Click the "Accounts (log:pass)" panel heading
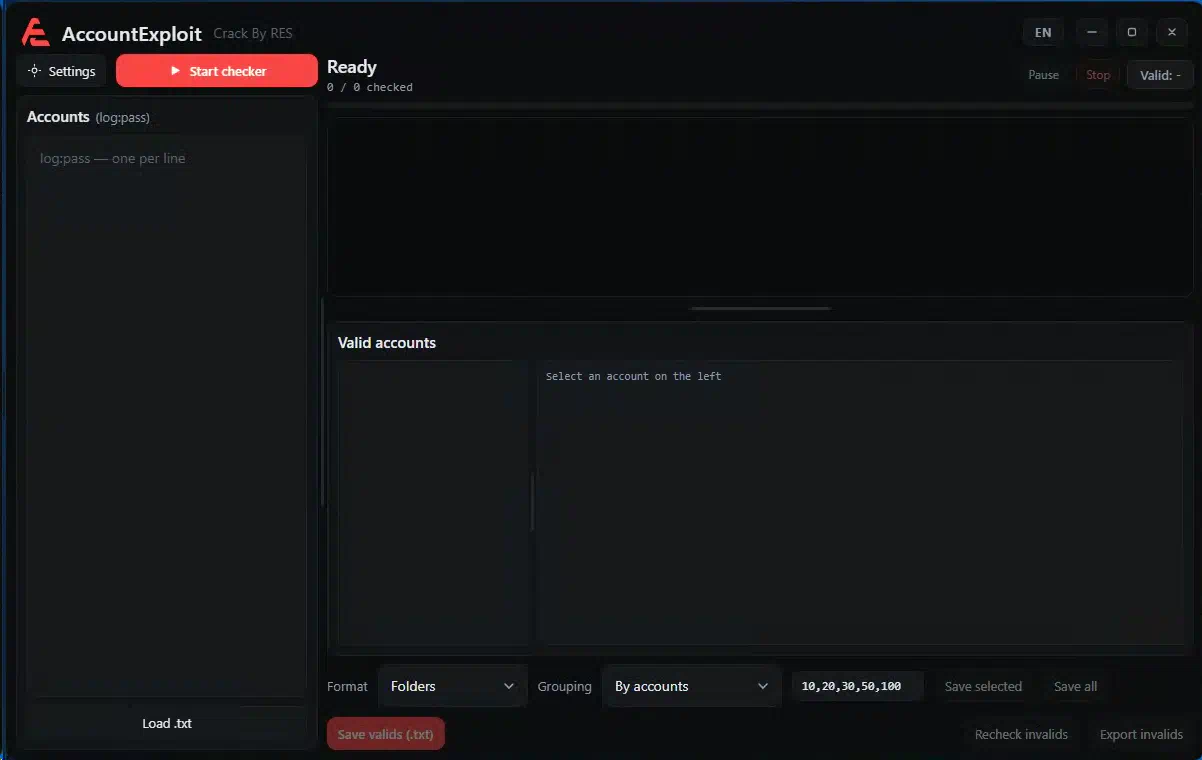This screenshot has width=1202, height=760. click(88, 117)
